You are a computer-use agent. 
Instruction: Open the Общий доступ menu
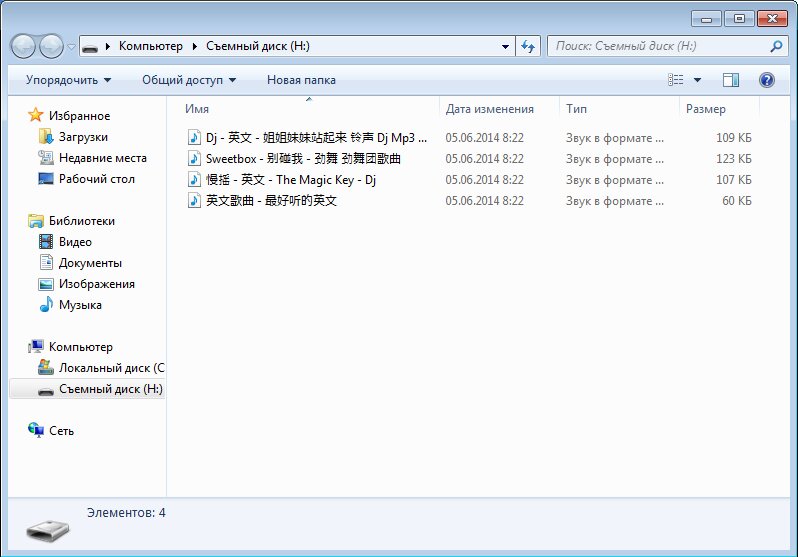click(189, 80)
